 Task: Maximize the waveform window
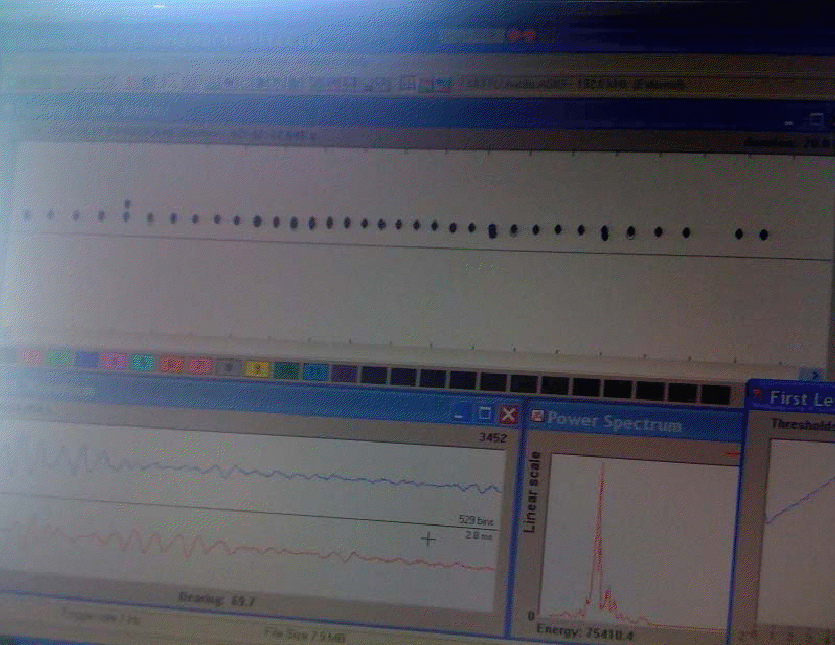485,413
